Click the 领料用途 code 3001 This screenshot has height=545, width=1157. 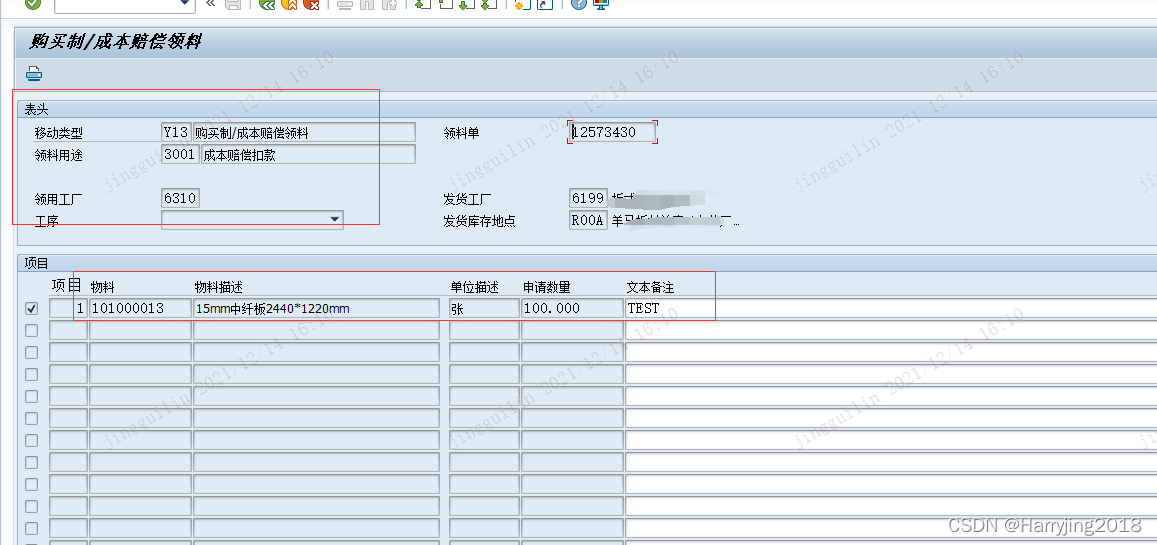coord(180,154)
